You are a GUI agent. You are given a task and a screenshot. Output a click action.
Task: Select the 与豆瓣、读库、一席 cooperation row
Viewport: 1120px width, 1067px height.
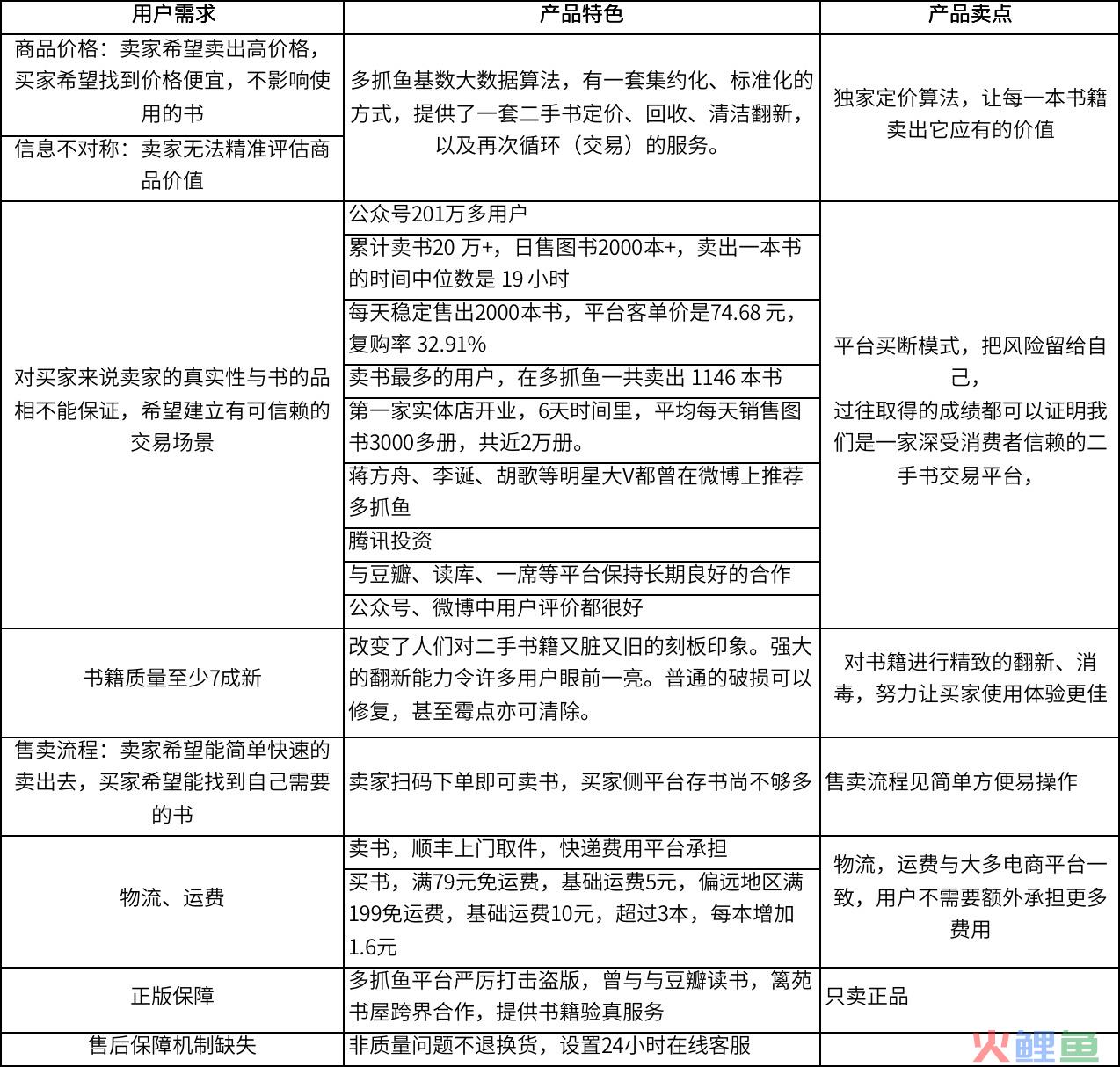pos(582,577)
